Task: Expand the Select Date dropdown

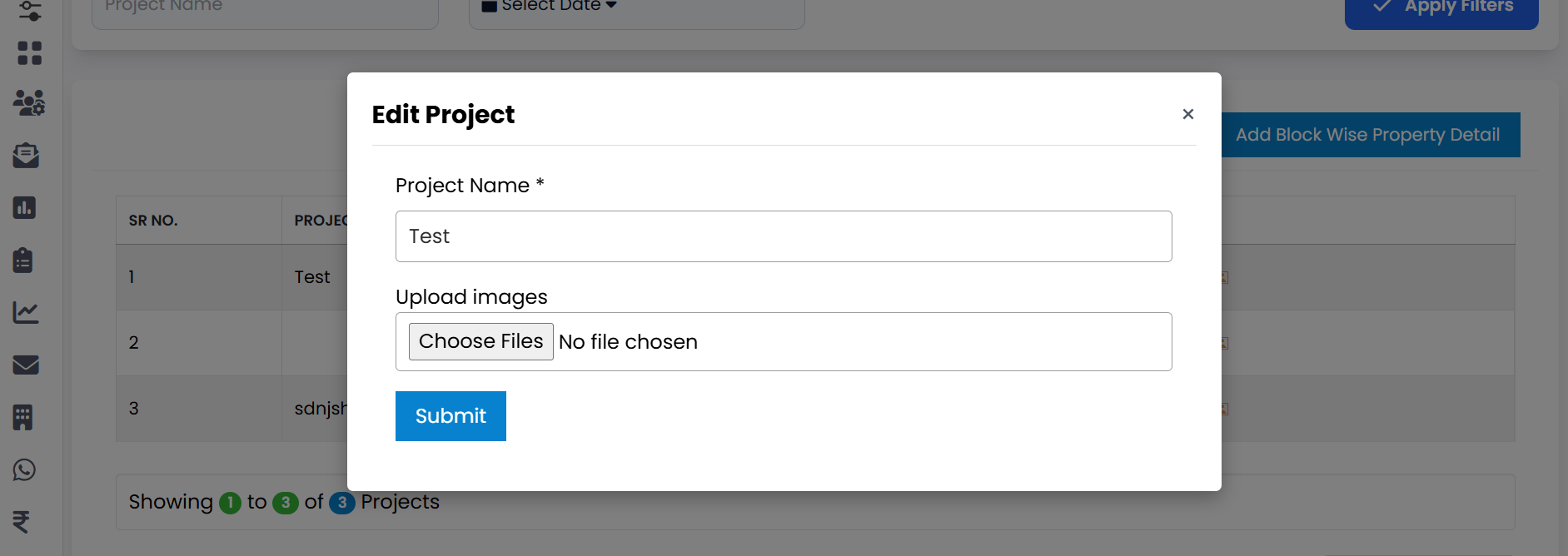Action: pos(553,6)
